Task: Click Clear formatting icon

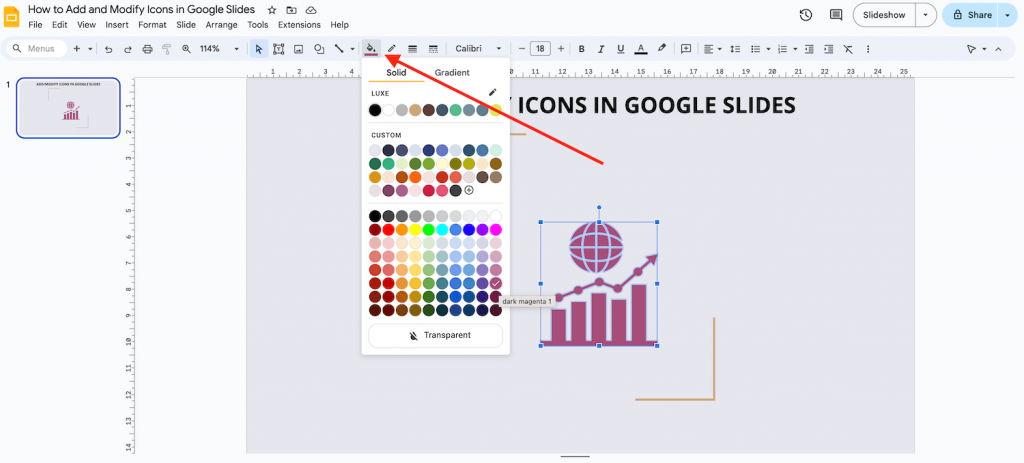Action: 848,49
